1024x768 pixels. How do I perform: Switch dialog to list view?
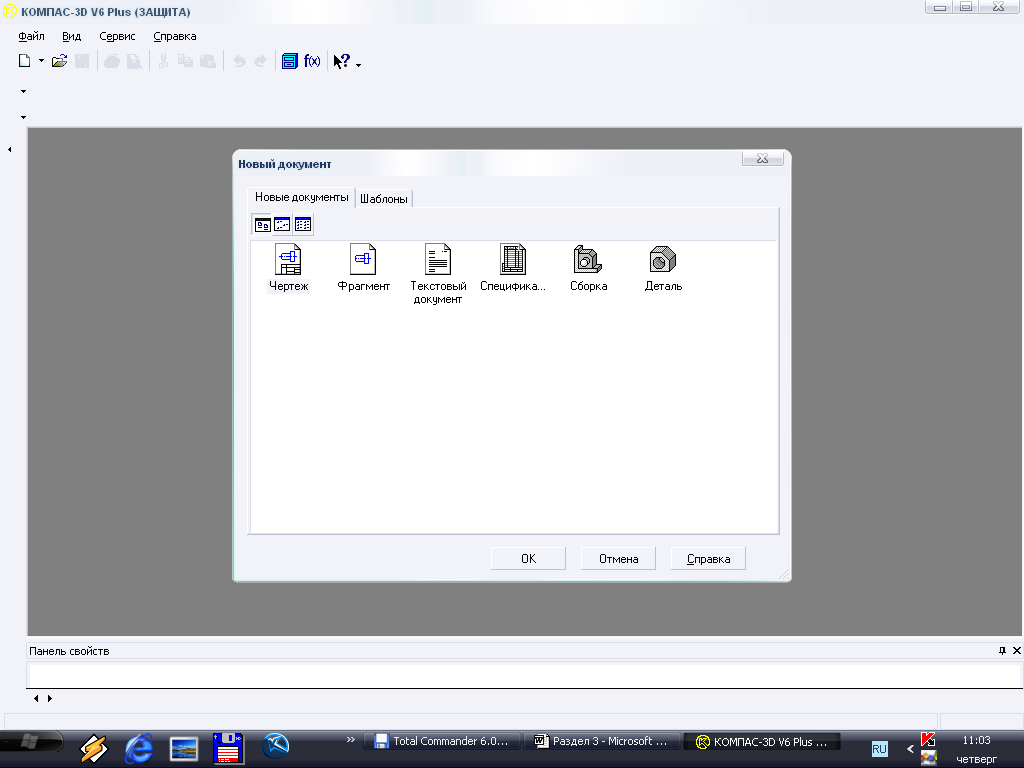click(x=303, y=225)
